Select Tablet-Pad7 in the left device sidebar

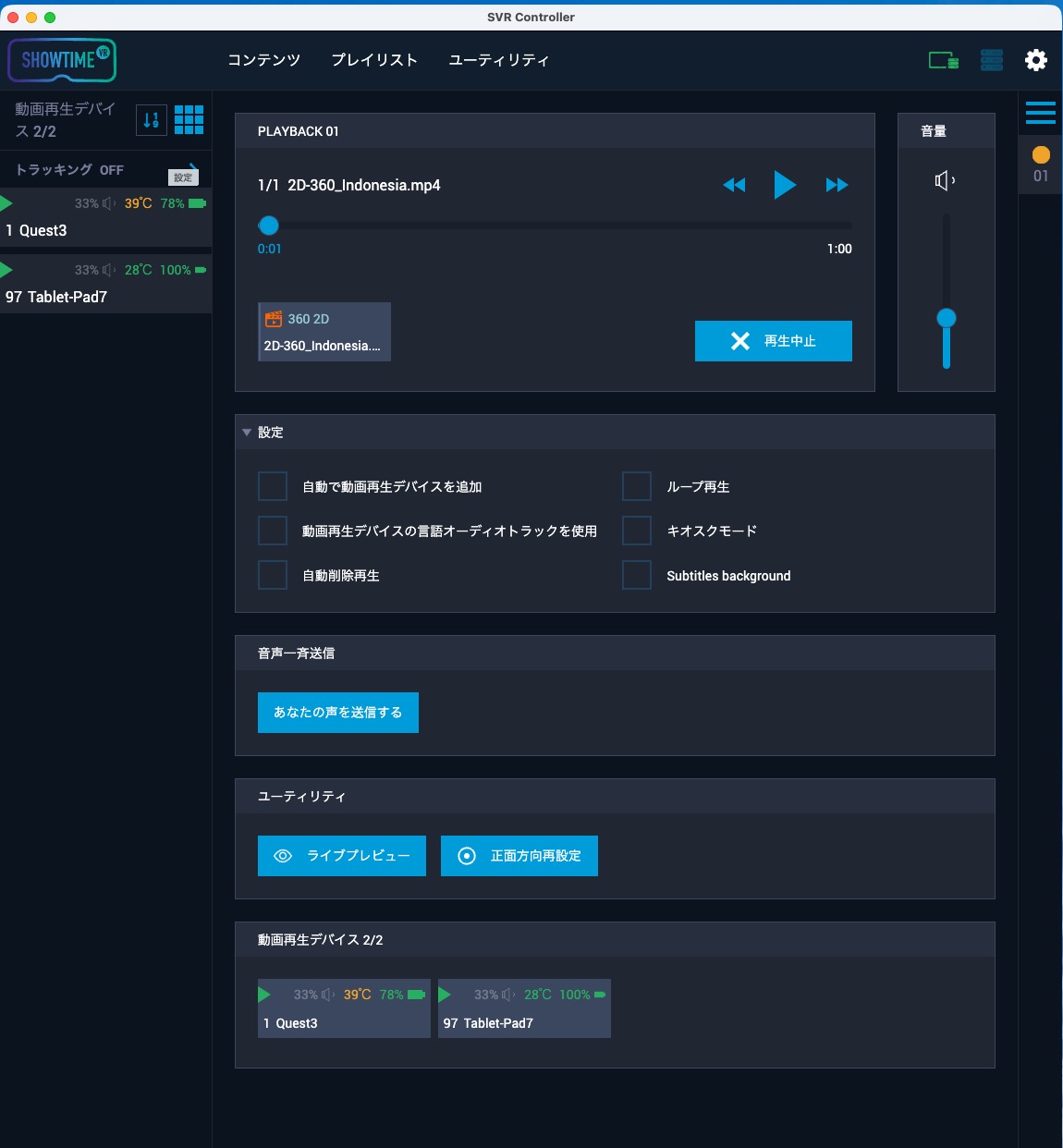(105, 284)
